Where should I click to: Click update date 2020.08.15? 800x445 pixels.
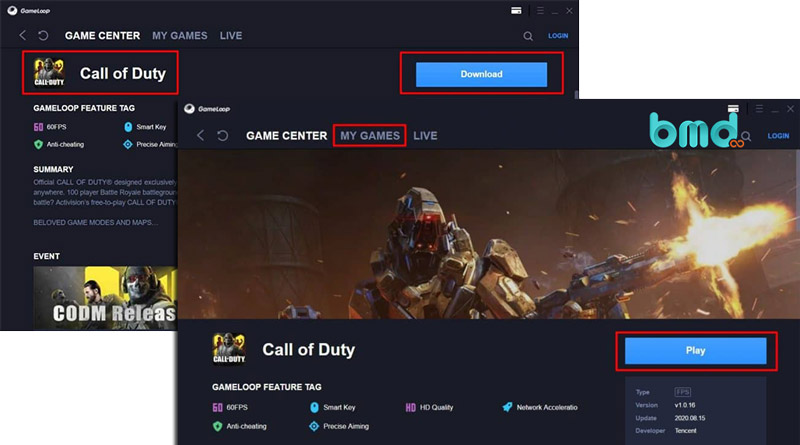click(690, 418)
